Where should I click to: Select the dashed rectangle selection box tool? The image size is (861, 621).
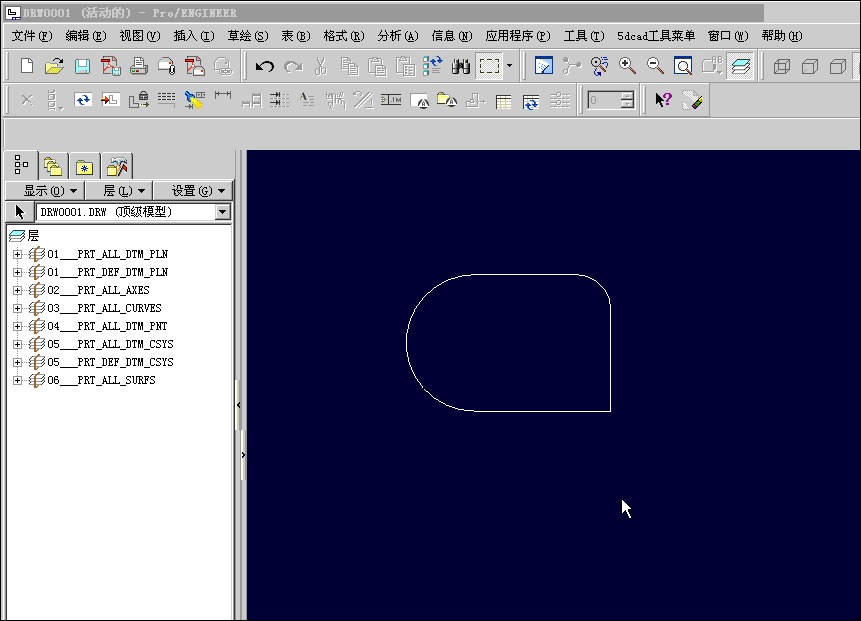[x=489, y=66]
